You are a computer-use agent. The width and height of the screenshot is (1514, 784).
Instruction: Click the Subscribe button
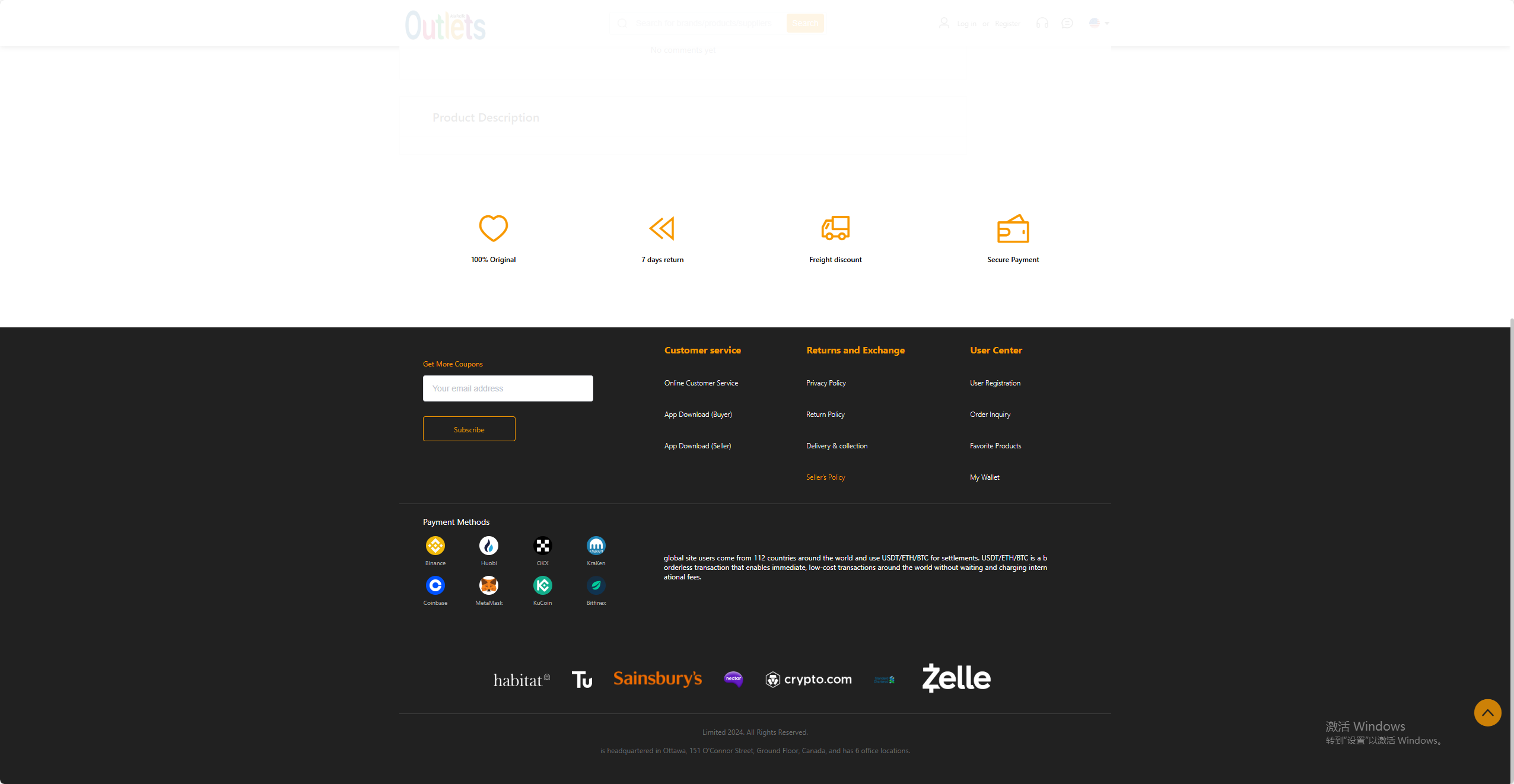[x=468, y=428]
